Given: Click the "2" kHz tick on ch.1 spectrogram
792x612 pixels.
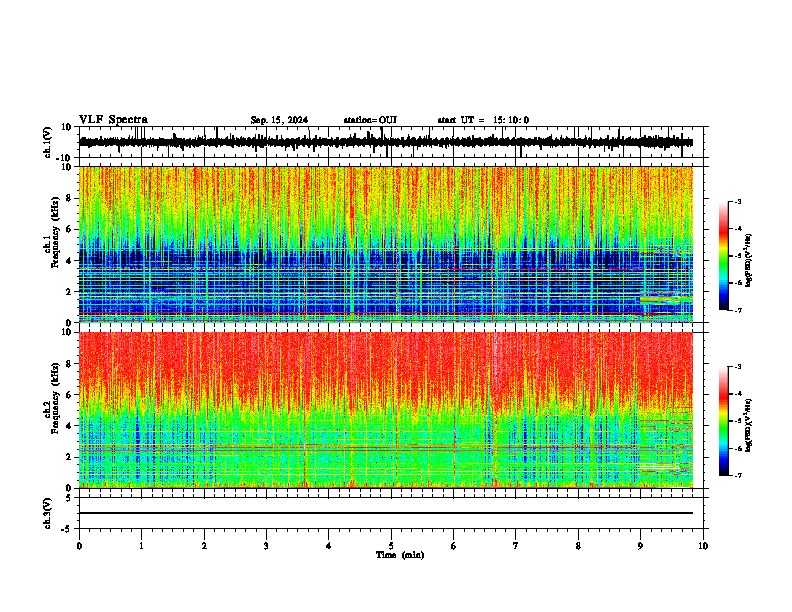Looking at the screenshot, I should point(69,291).
